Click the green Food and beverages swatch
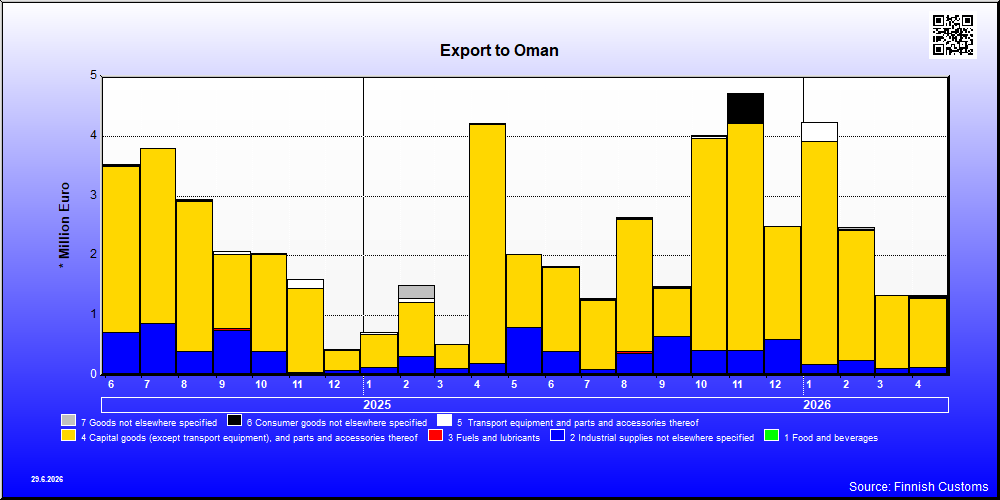This screenshot has width=1000, height=500. click(x=771, y=437)
